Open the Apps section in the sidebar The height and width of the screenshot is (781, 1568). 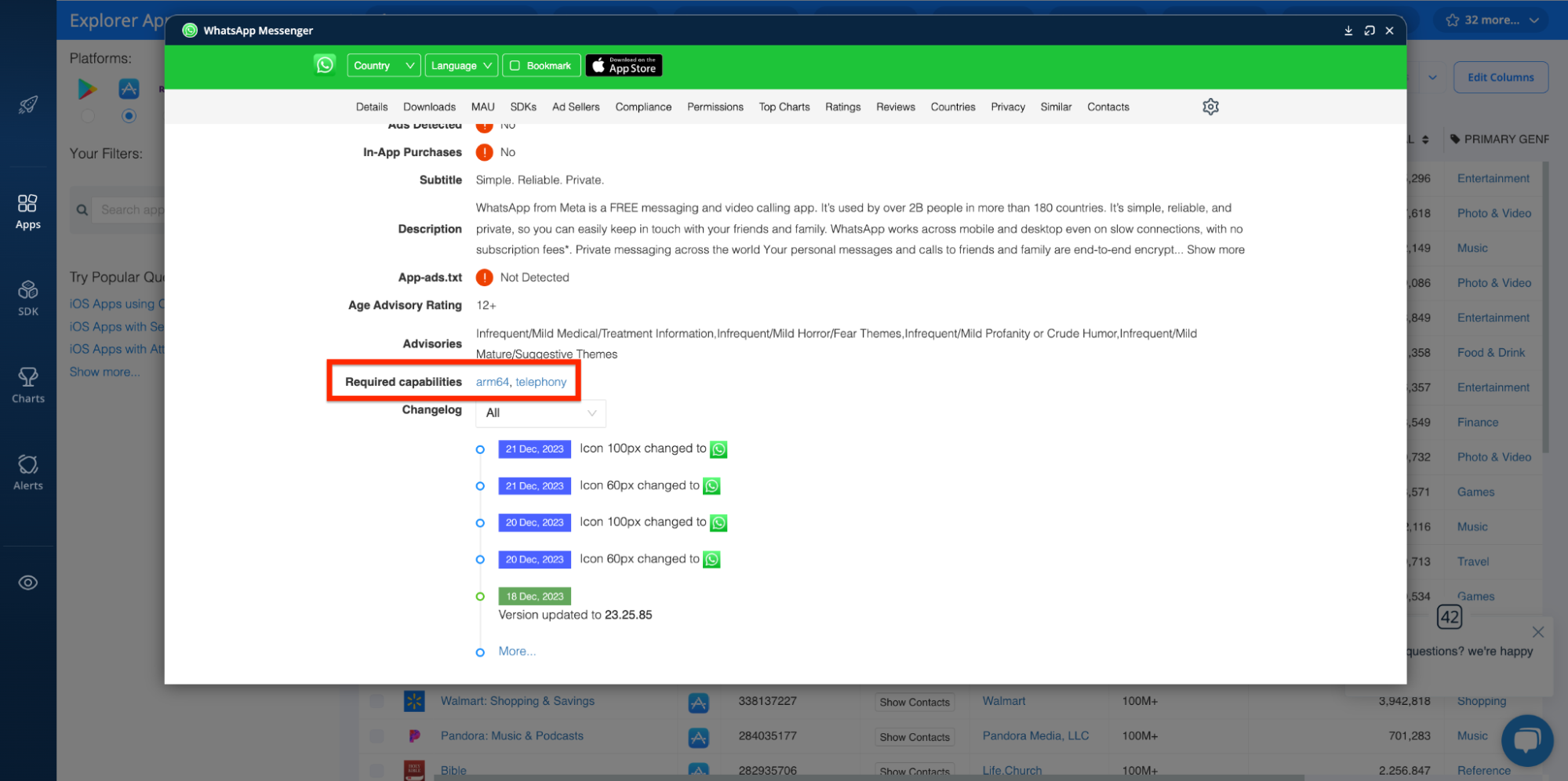[28, 213]
